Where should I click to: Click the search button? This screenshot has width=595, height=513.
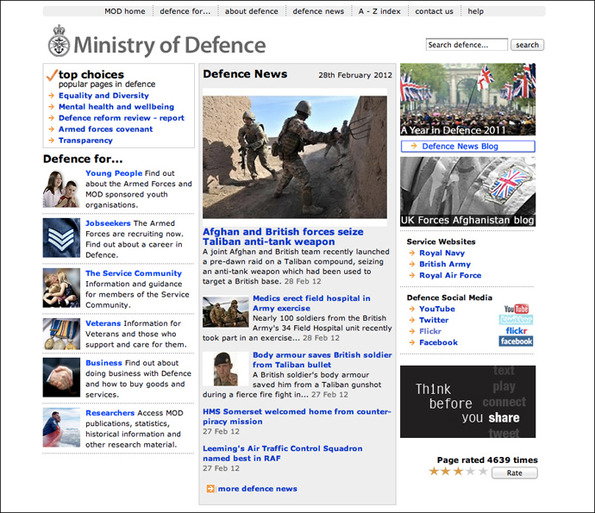pos(527,45)
